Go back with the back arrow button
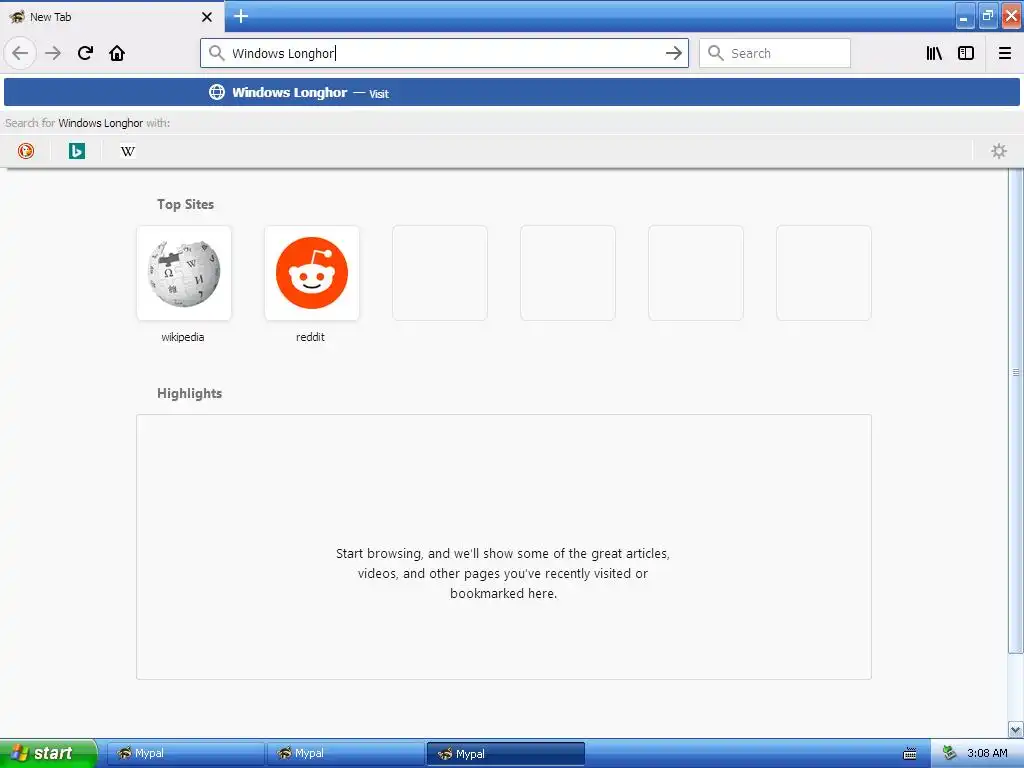The width and height of the screenshot is (1024, 768). (x=20, y=53)
